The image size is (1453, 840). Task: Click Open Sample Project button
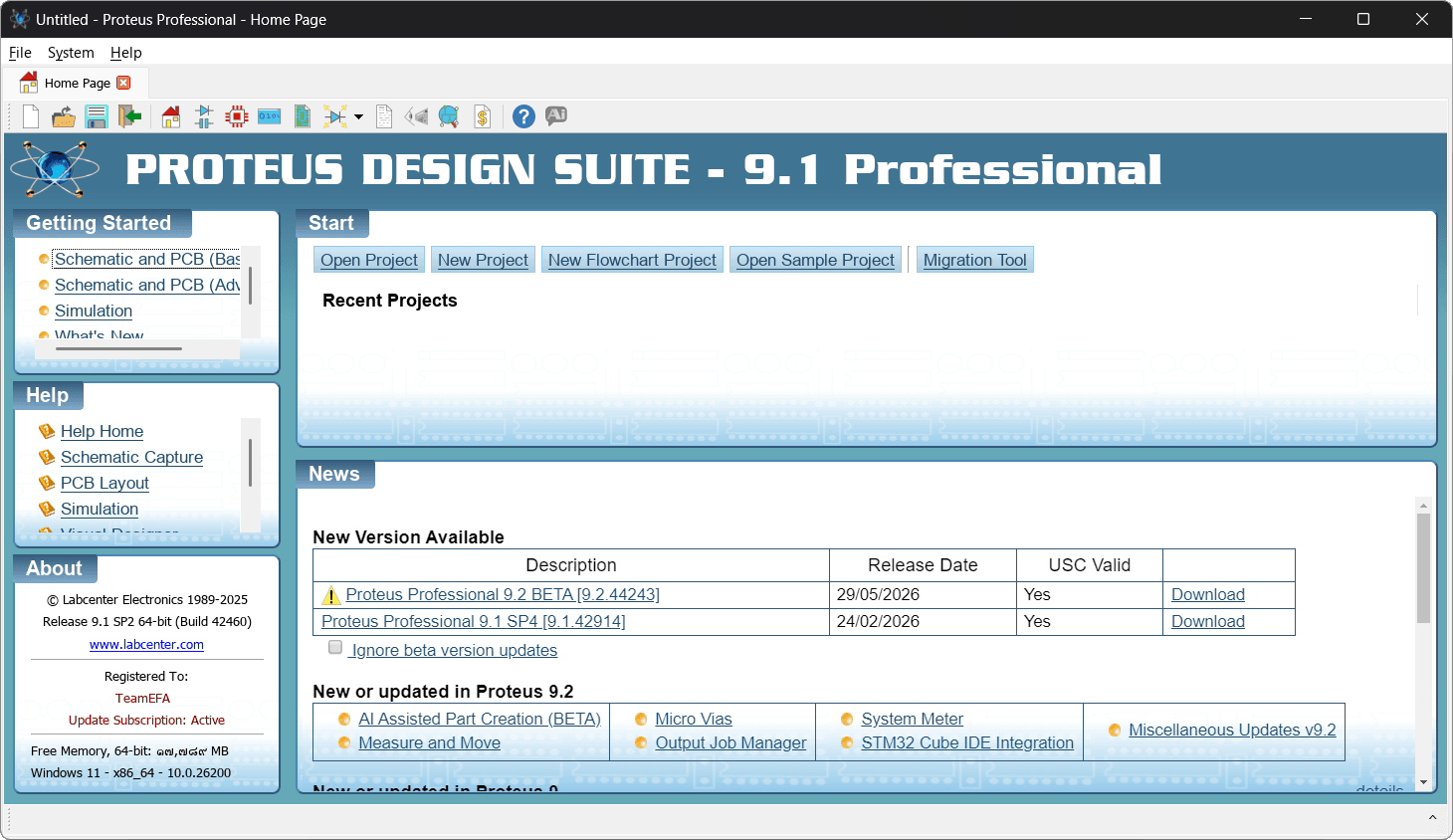815,260
